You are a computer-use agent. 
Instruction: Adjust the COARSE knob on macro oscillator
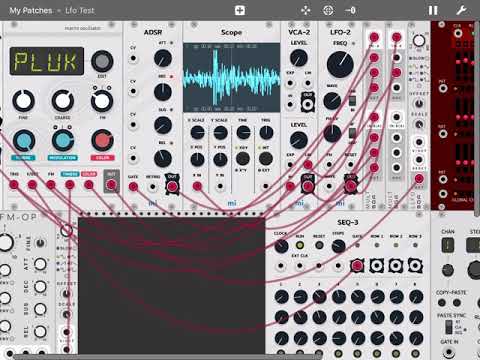(63, 101)
